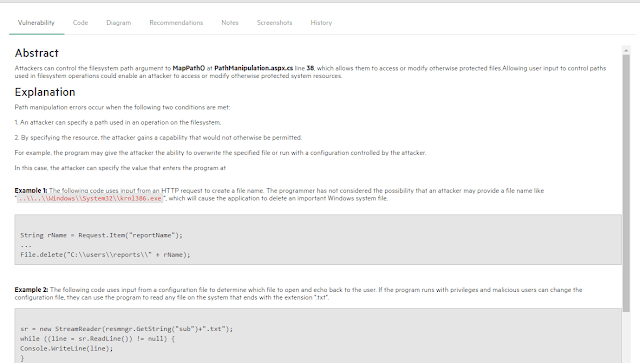Click condition '1. An attacker can specify a path'

pyautogui.click(x=118, y=122)
